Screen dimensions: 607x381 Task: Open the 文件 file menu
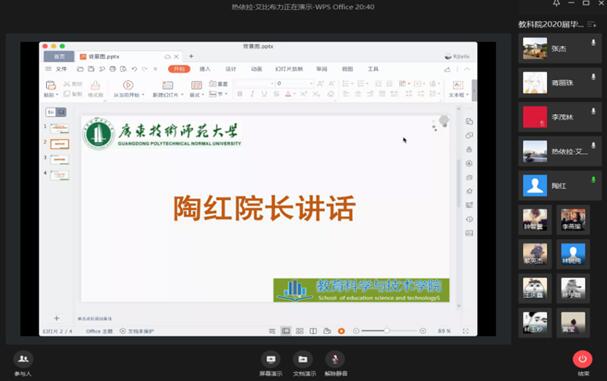pos(61,69)
